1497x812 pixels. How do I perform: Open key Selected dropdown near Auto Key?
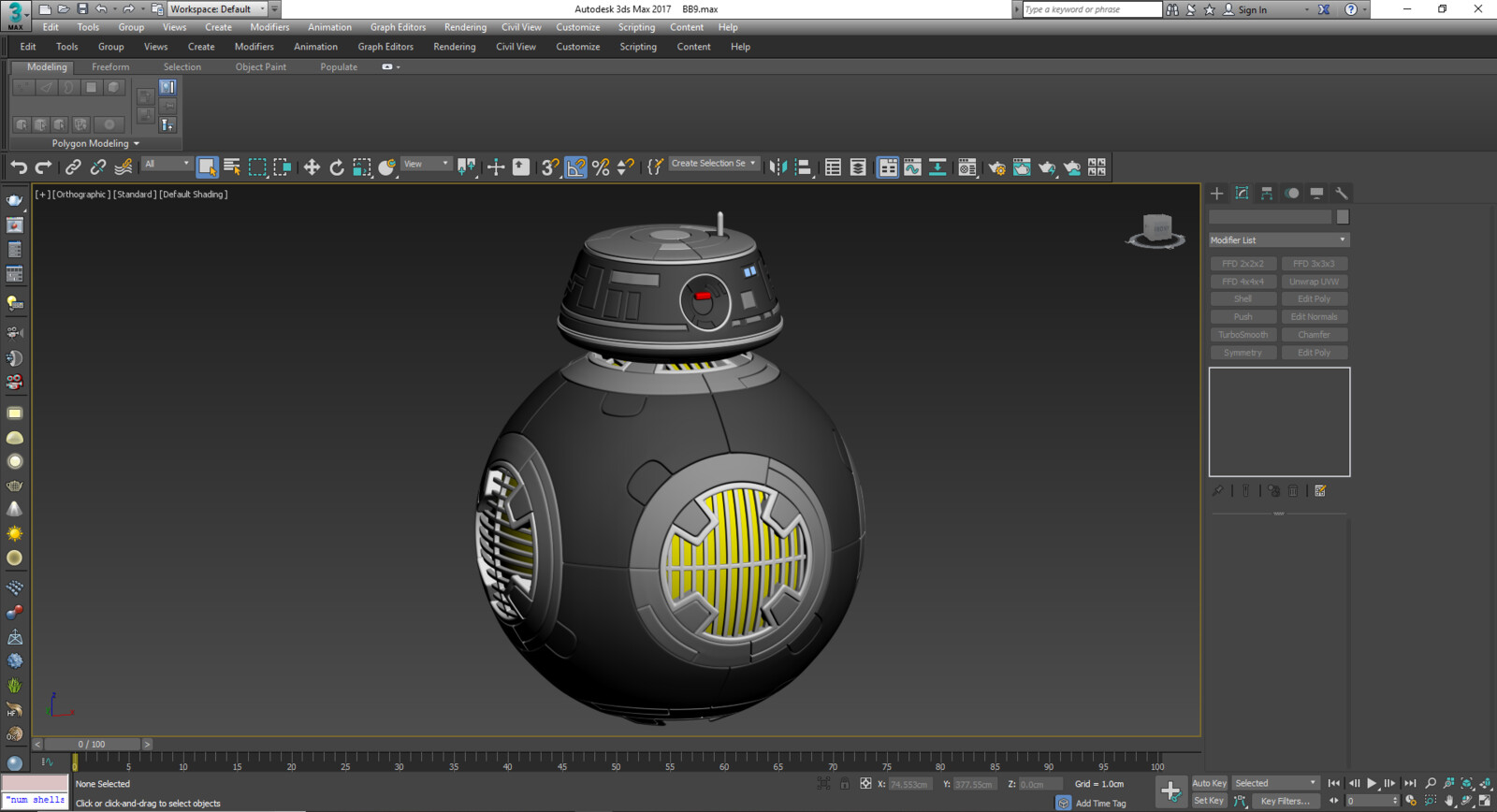[1275, 783]
